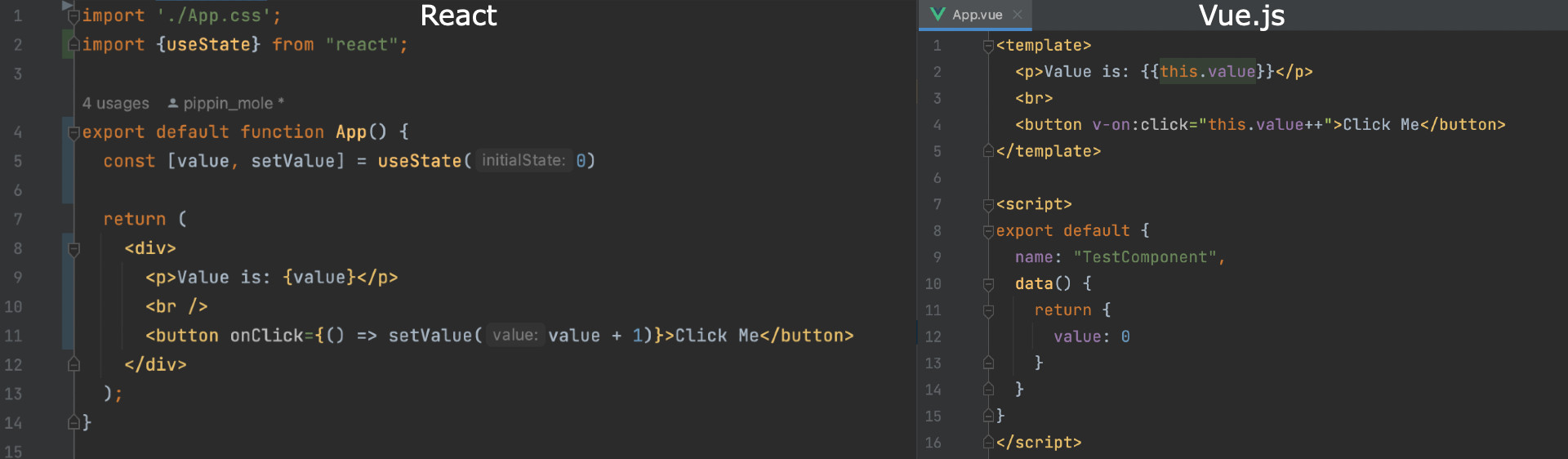Click the author person icon beside pippin_mole
Image resolution: width=1568 pixels, height=459 pixels.
click(x=173, y=103)
